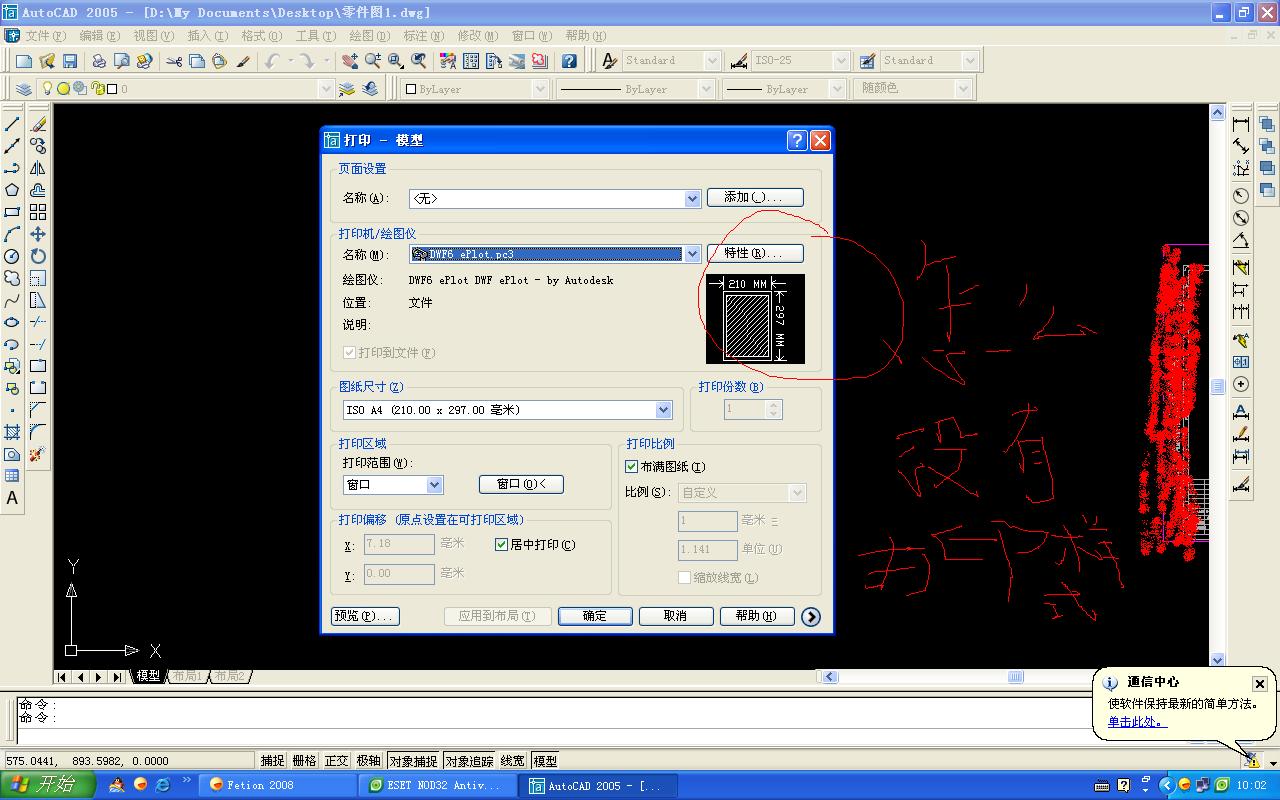Screen dimensions: 1280x800
Task: Click the 单击此处 link in balloon
Action: (1136, 722)
